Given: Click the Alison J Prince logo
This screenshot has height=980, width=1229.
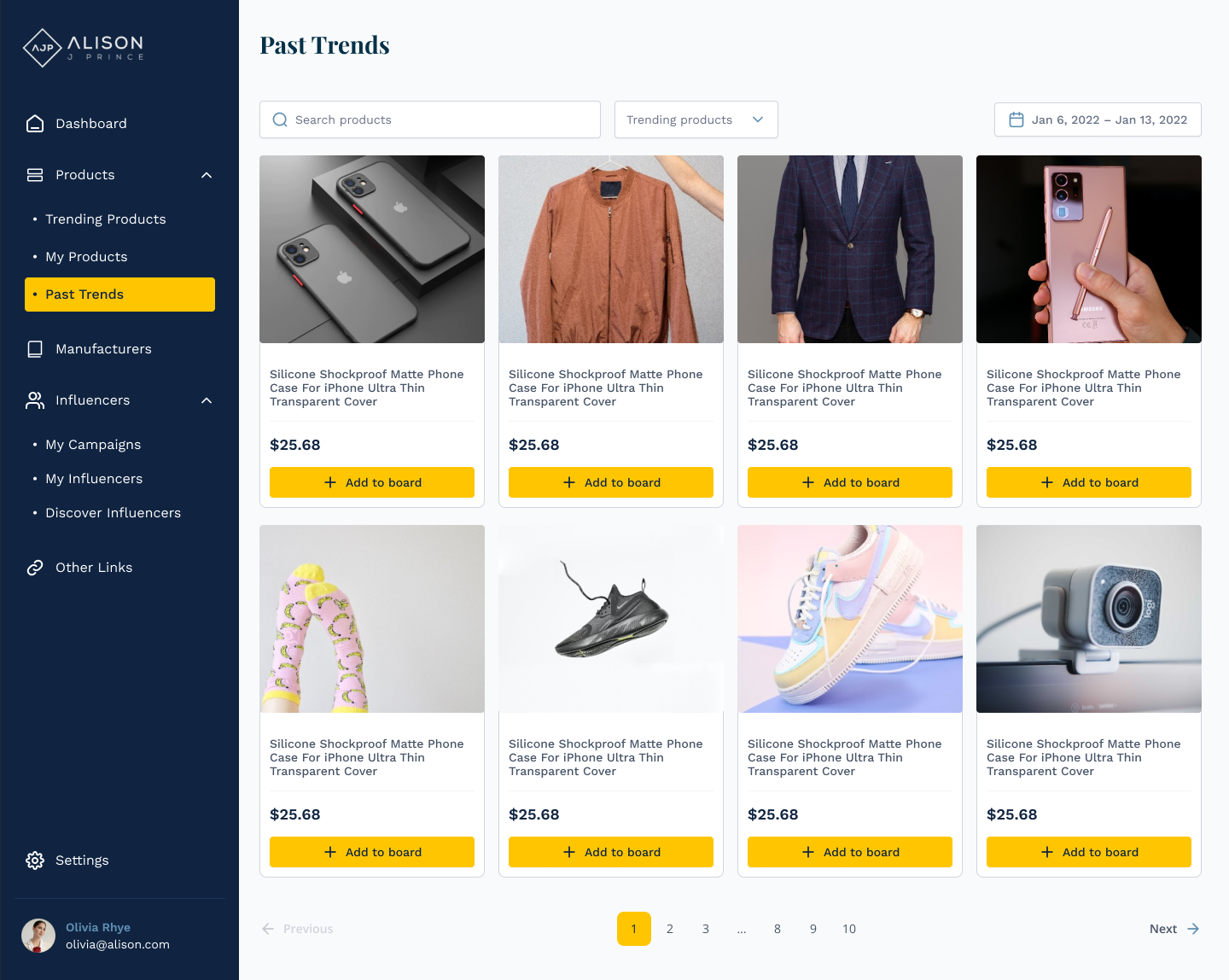Looking at the screenshot, I should pyautogui.click(x=83, y=48).
